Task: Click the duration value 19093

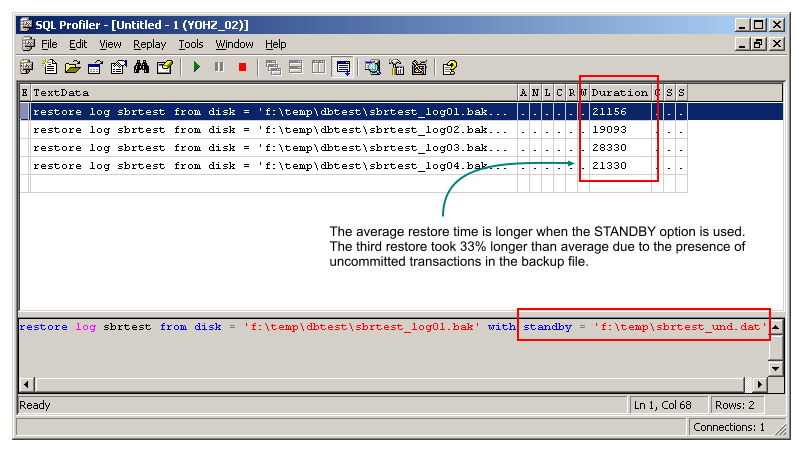Action: pyautogui.click(x=609, y=130)
